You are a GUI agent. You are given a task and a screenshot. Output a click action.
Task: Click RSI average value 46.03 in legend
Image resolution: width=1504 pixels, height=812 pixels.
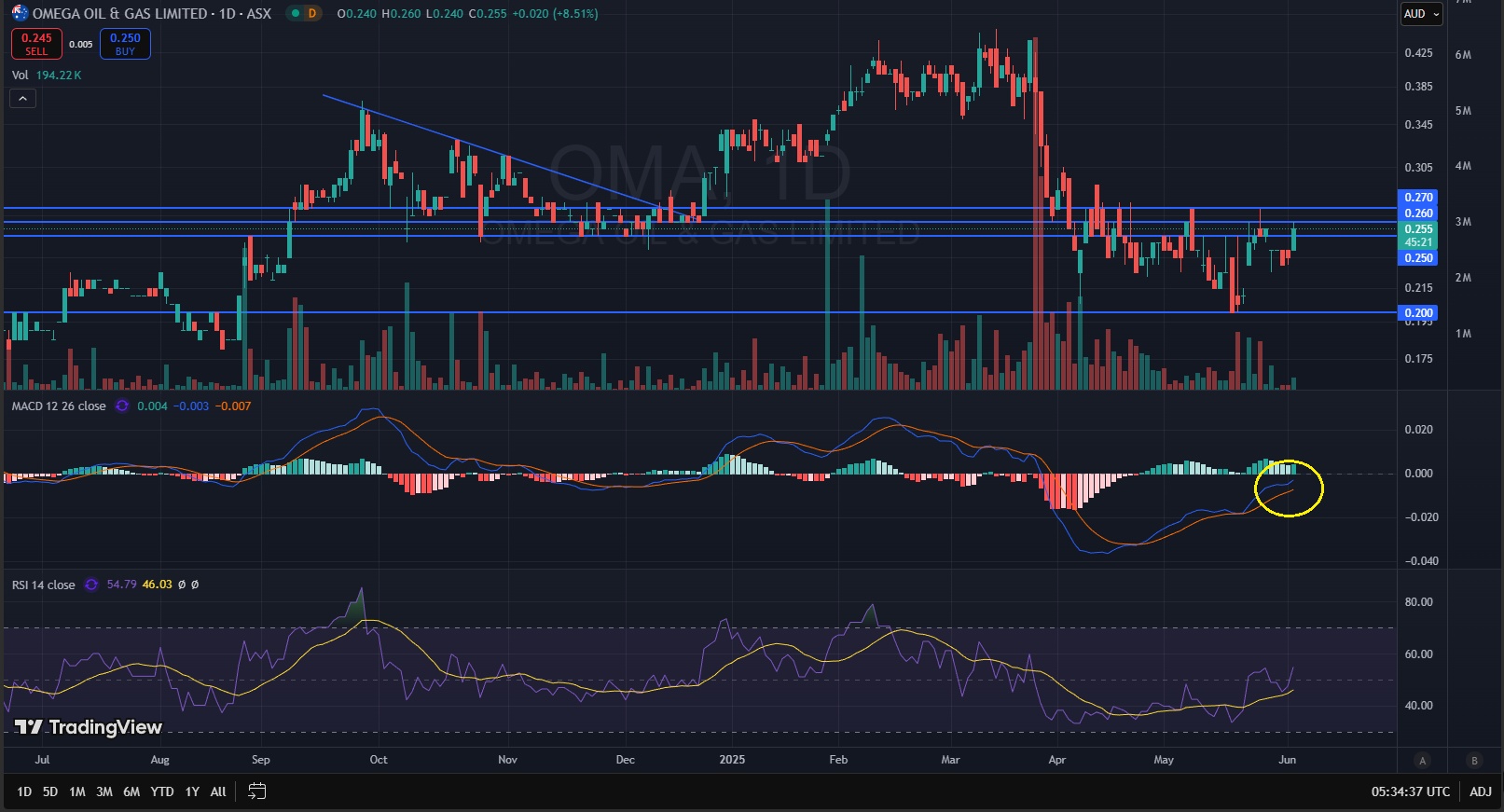157,585
